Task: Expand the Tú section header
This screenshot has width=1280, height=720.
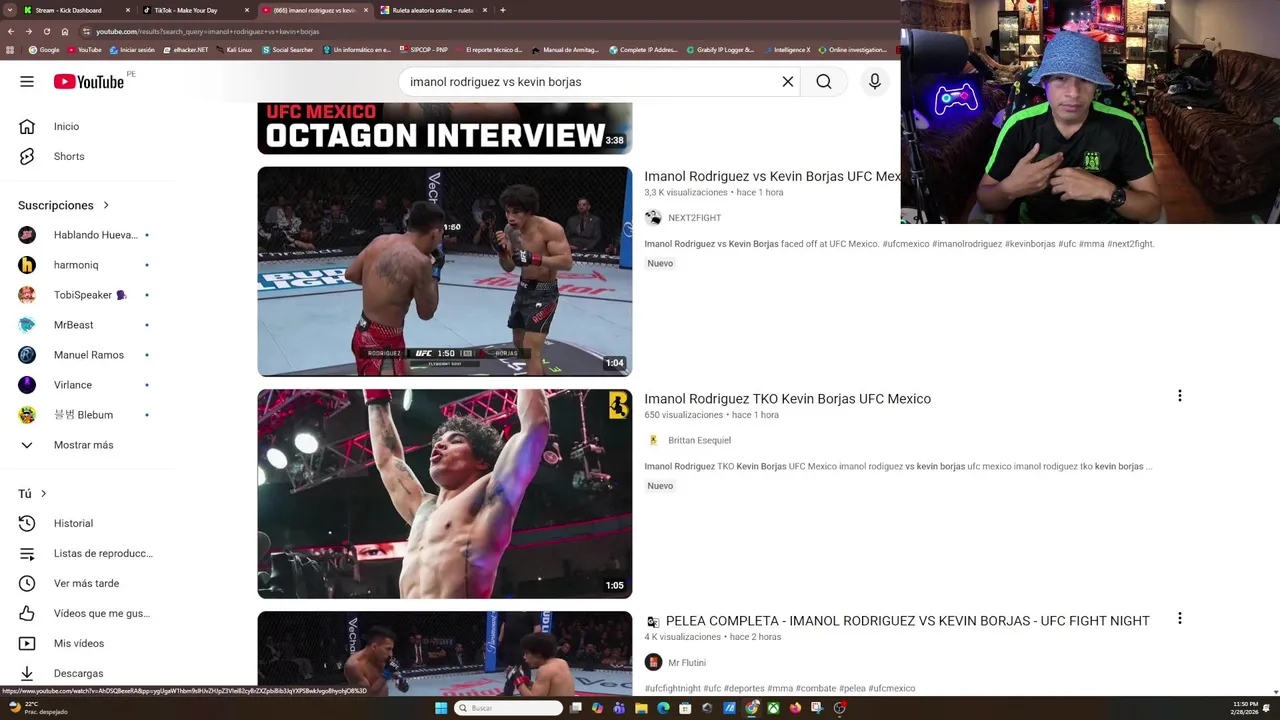Action: point(33,493)
